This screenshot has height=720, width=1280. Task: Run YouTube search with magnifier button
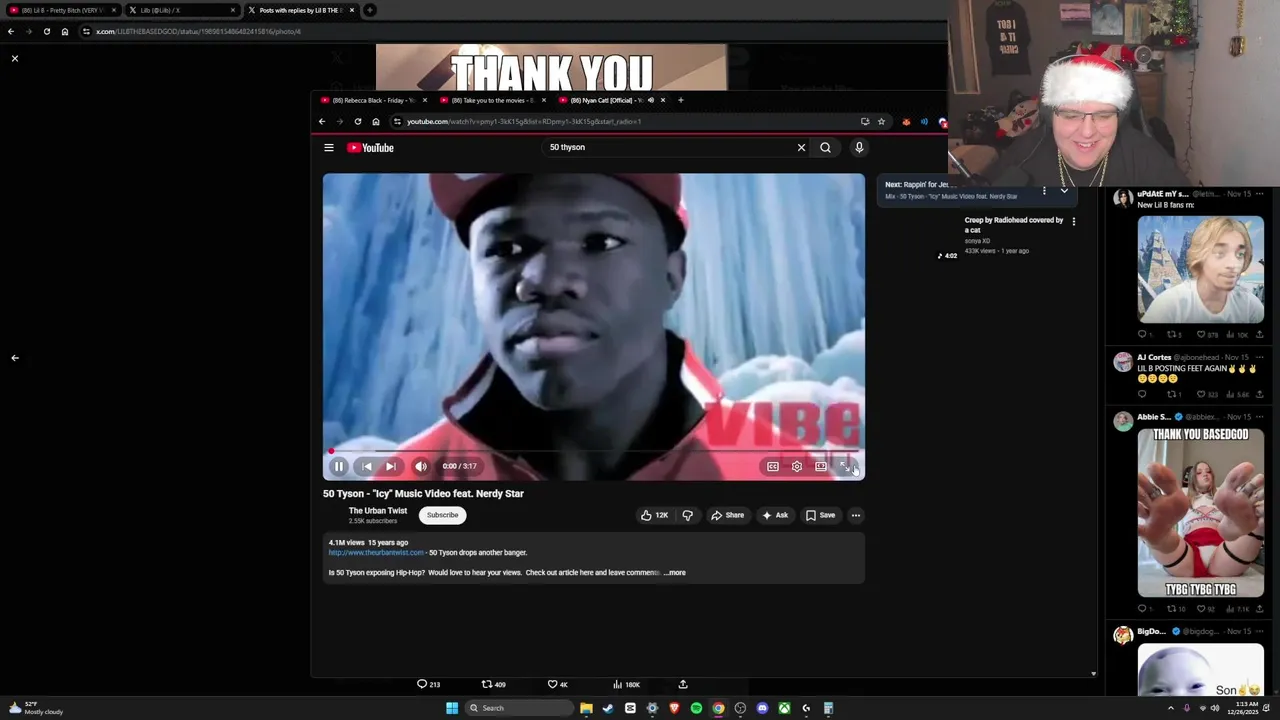(x=825, y=148)
